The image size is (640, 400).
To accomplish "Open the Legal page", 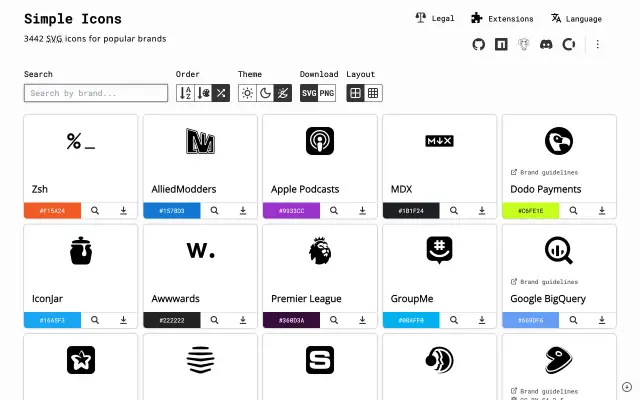I will click(x=435, y=18).
